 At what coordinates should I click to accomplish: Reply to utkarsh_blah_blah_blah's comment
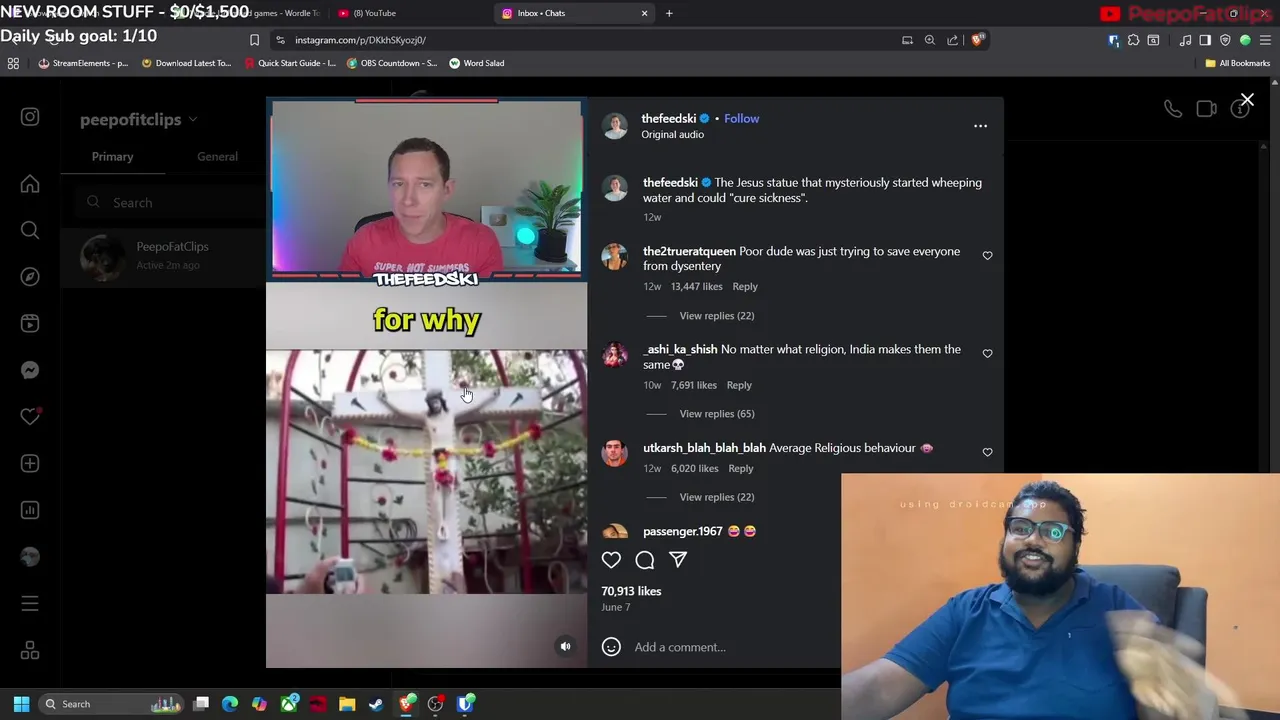(741, 469)
